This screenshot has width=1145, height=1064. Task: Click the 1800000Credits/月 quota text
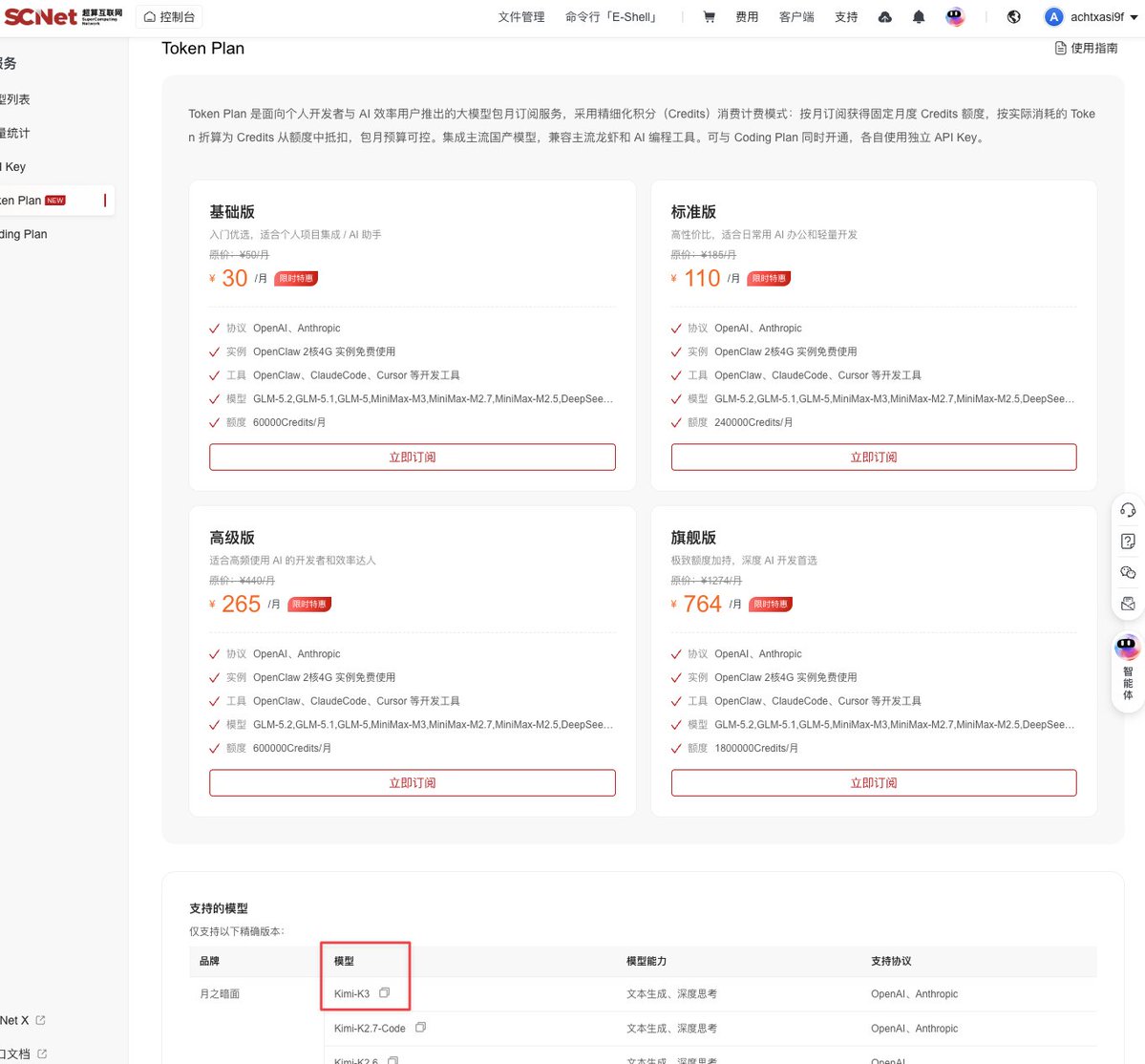[x=755, y=748]
